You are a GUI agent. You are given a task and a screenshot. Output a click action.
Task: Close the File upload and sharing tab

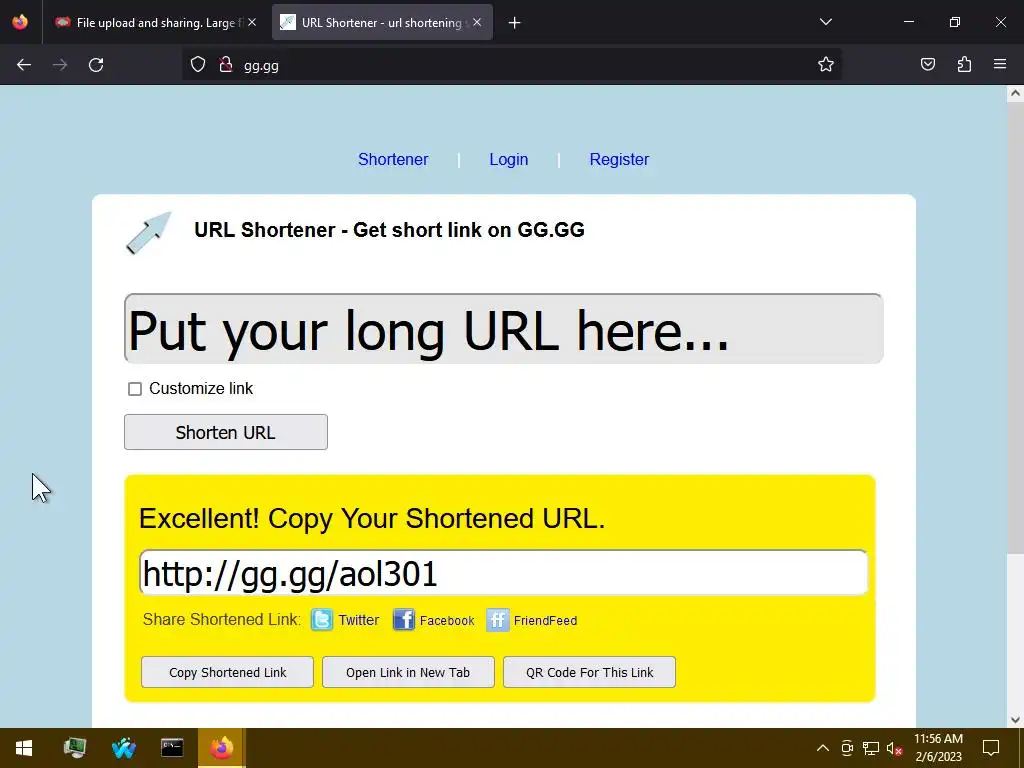click(252, 22)
